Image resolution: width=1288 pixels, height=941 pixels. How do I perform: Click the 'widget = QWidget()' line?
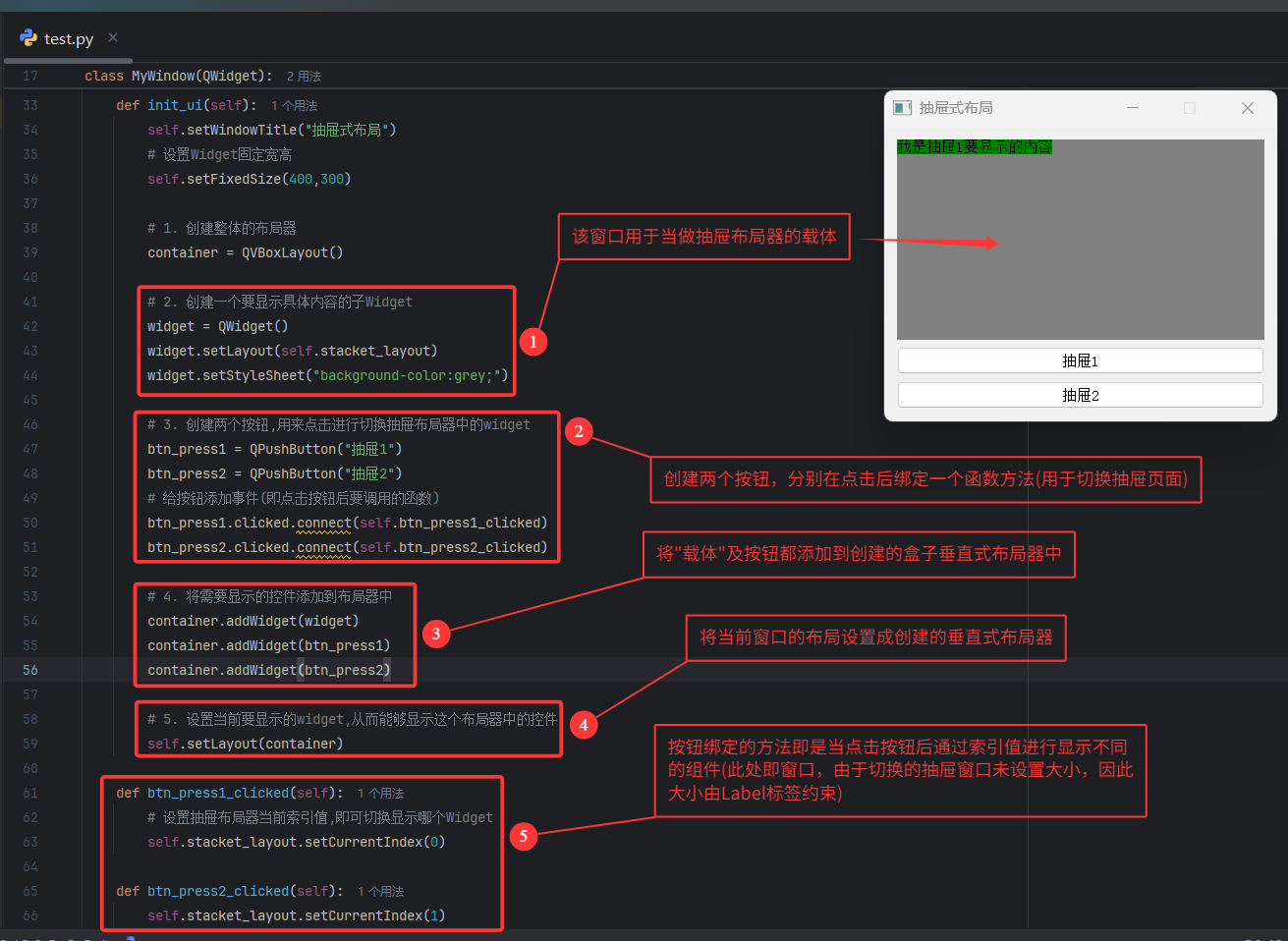pos(218,326)
